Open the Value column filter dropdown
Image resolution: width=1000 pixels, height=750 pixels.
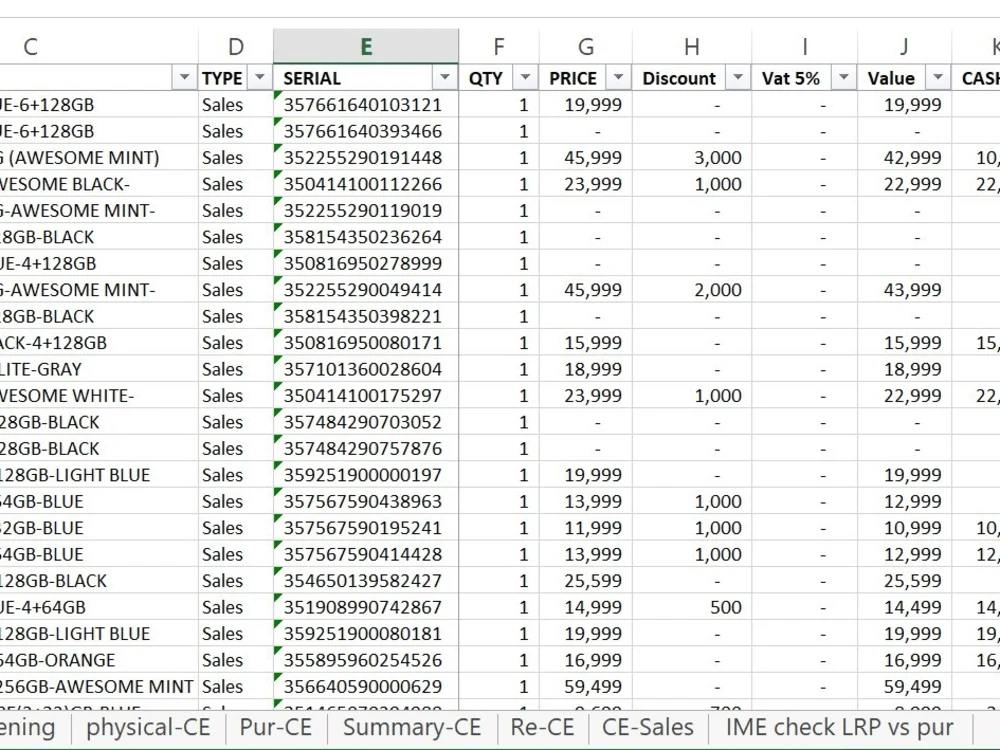tap(938, 78)
